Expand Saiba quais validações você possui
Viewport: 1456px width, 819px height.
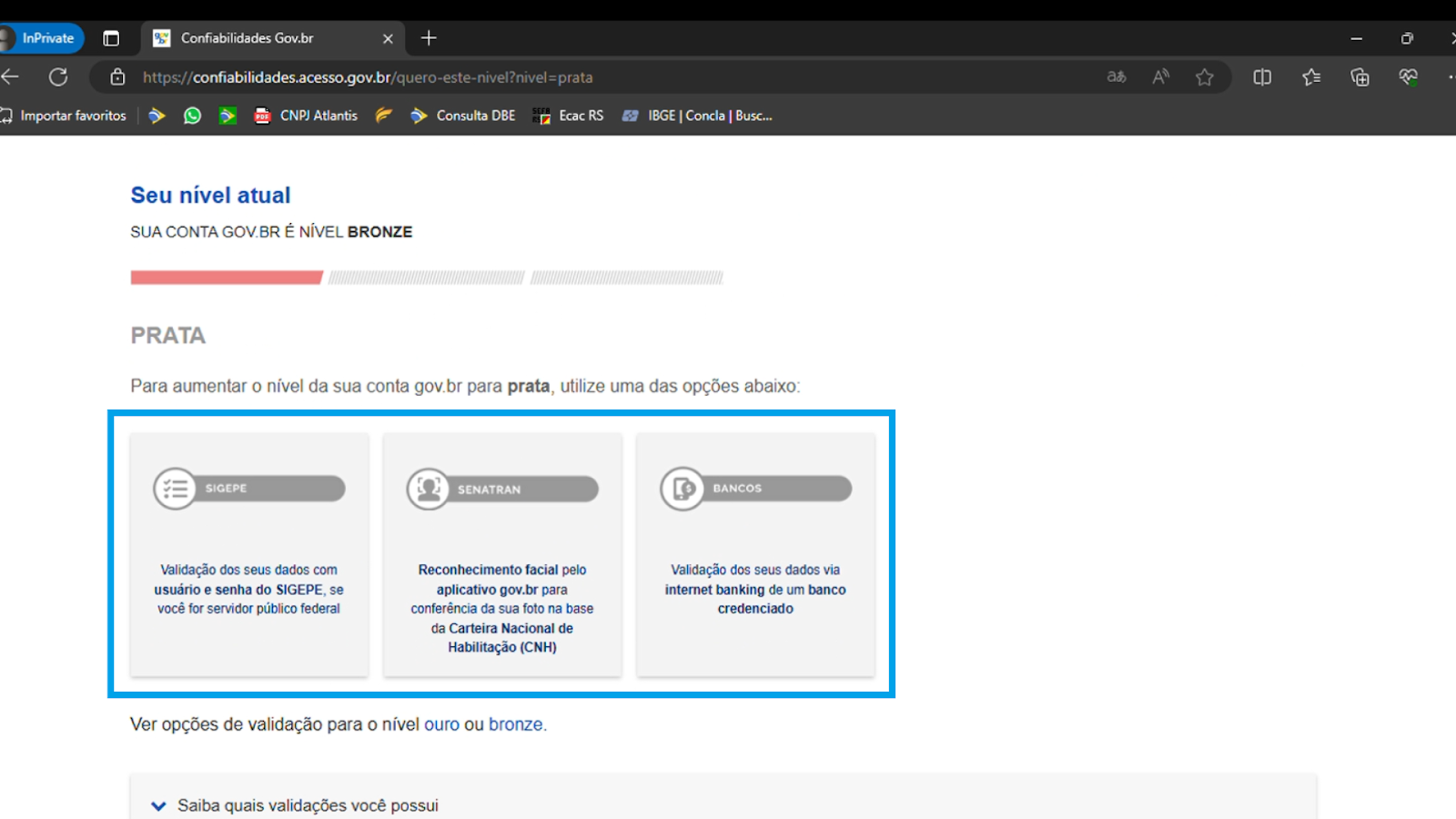click(x=723, y=805)
